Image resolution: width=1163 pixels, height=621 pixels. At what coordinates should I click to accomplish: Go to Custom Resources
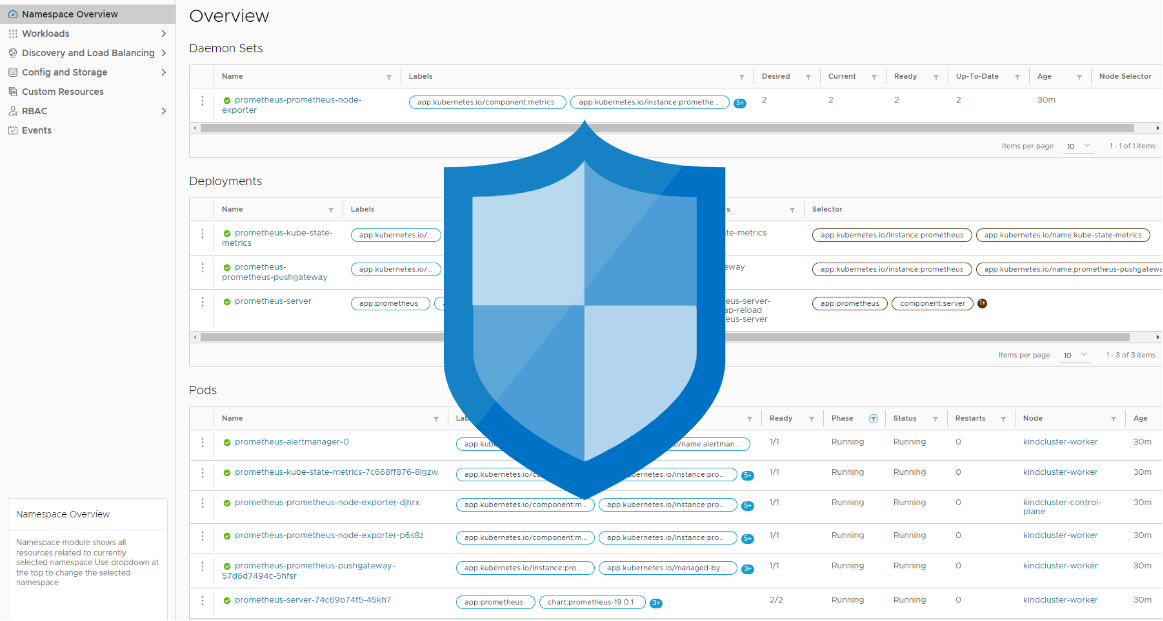(62, 91)
